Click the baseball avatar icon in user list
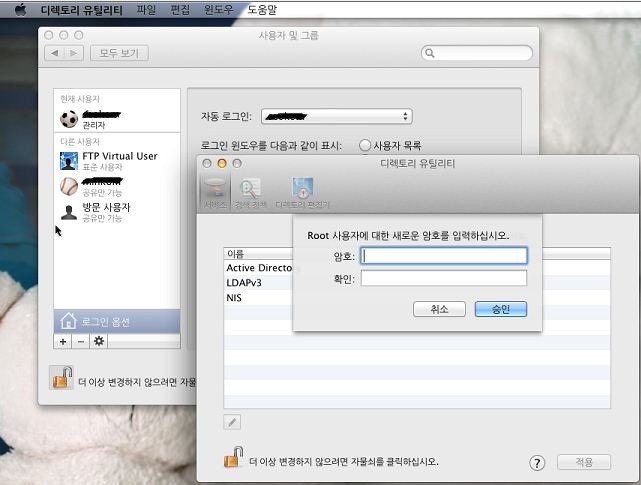This screenshot has width=641, height=485. (x=69, y=186)
